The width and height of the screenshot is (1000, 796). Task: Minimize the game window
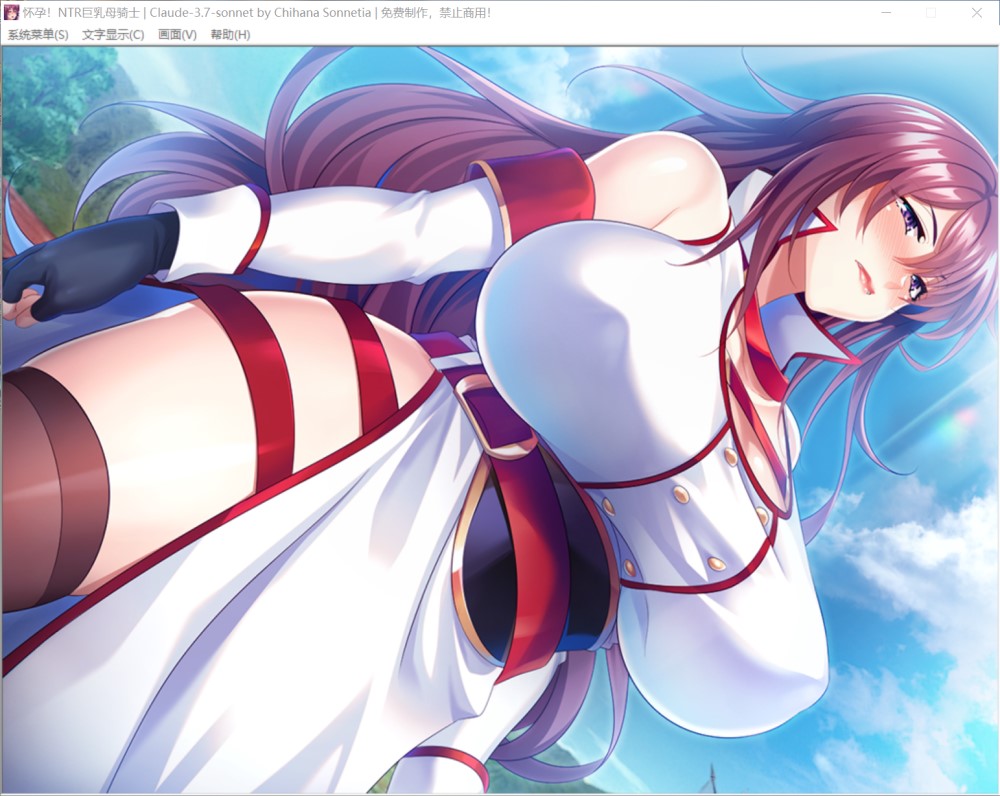[885, 13]
